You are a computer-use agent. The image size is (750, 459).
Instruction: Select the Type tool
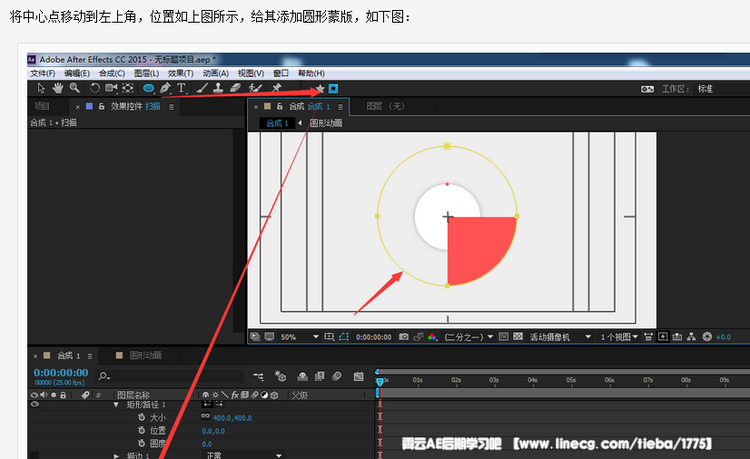coord(181,88)
